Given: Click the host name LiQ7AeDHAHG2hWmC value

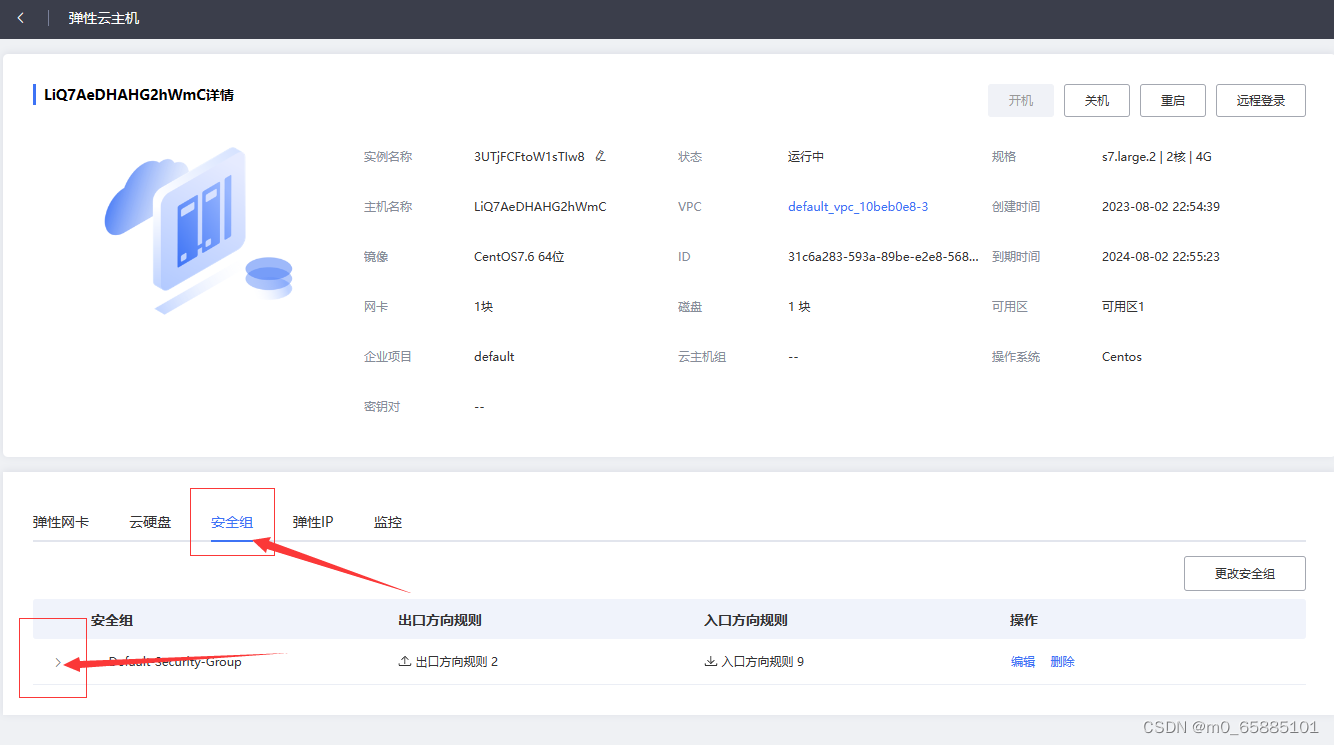Looking at the screenshot, I should [540, 207].
